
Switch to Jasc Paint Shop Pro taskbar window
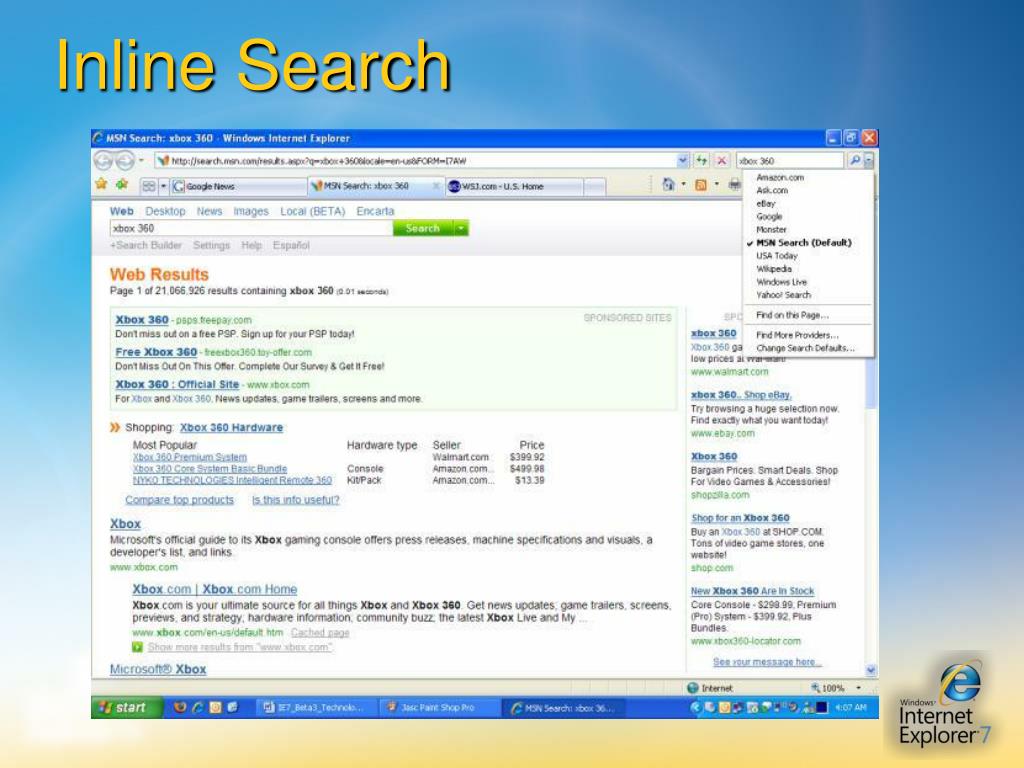point(438,708)
